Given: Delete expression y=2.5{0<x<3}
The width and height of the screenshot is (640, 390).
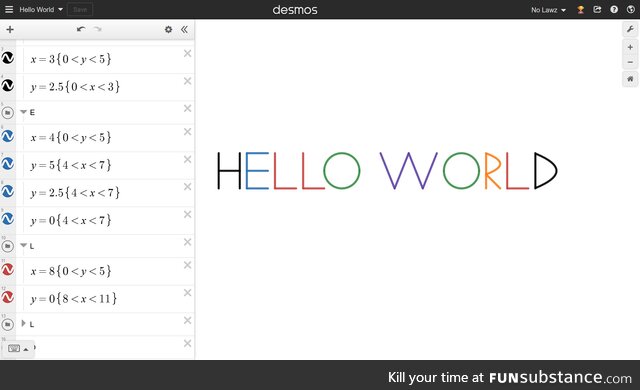Looking at the screenshot, I should [x=187, y=81].
